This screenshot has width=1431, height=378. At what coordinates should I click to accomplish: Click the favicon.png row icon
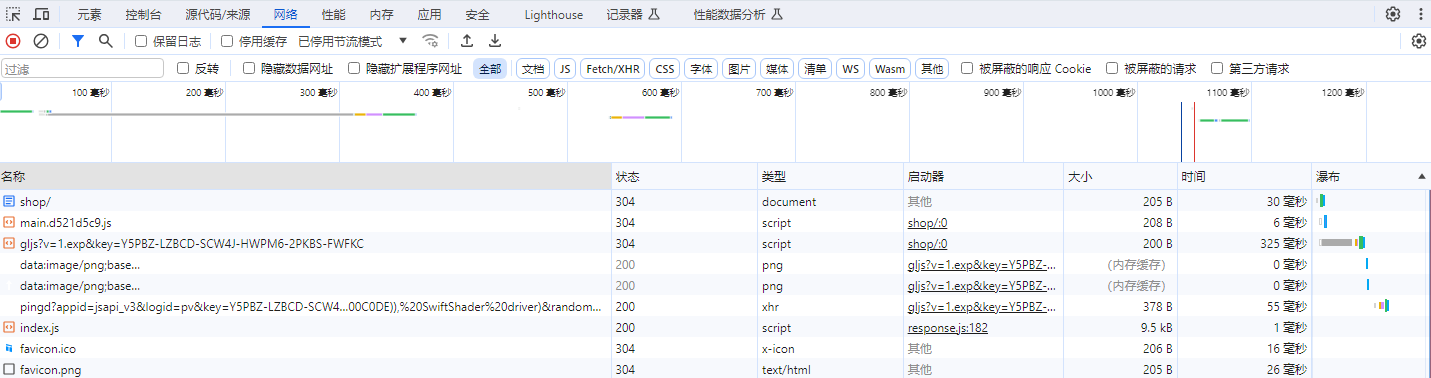coord(9,370)
